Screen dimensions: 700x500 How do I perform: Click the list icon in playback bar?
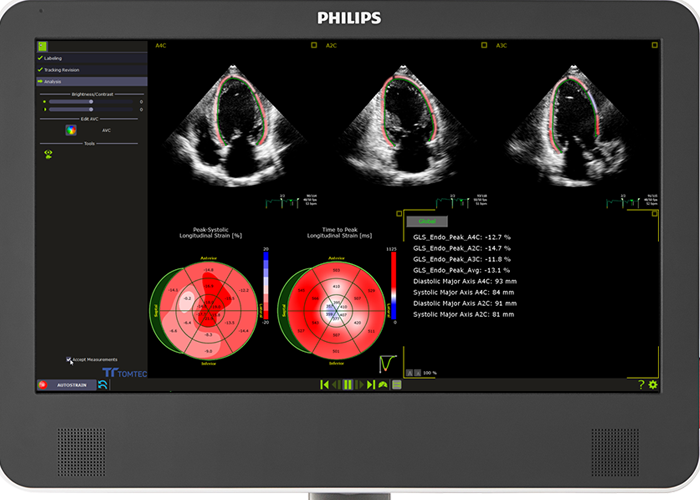pyautogui.click(x=397, y=384)
